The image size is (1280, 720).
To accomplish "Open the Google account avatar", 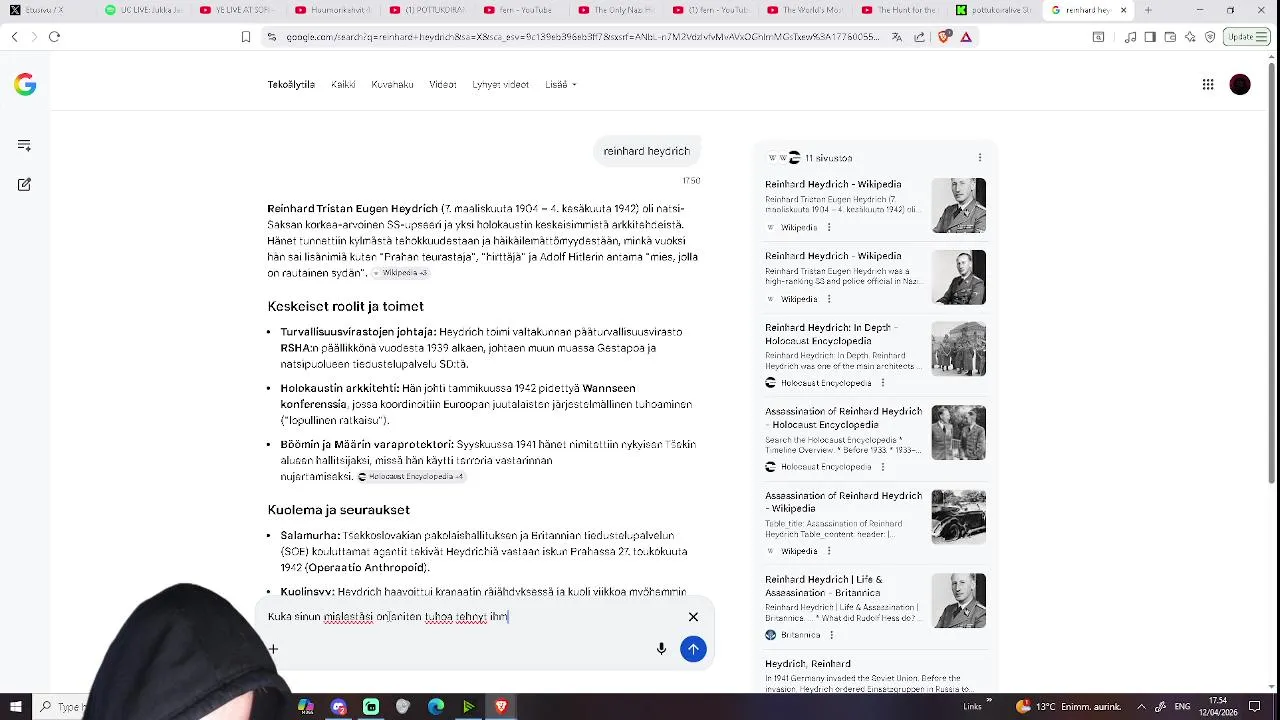I will pos(1240,85).
